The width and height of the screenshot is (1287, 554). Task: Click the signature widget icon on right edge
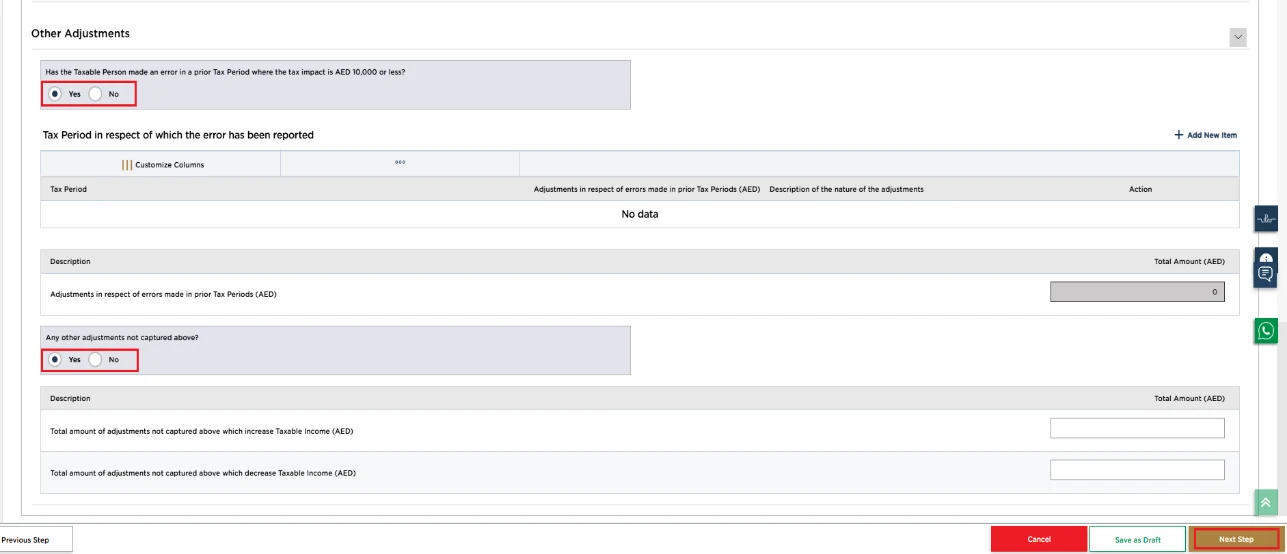pyautogui.click(x=1266, y=218)
